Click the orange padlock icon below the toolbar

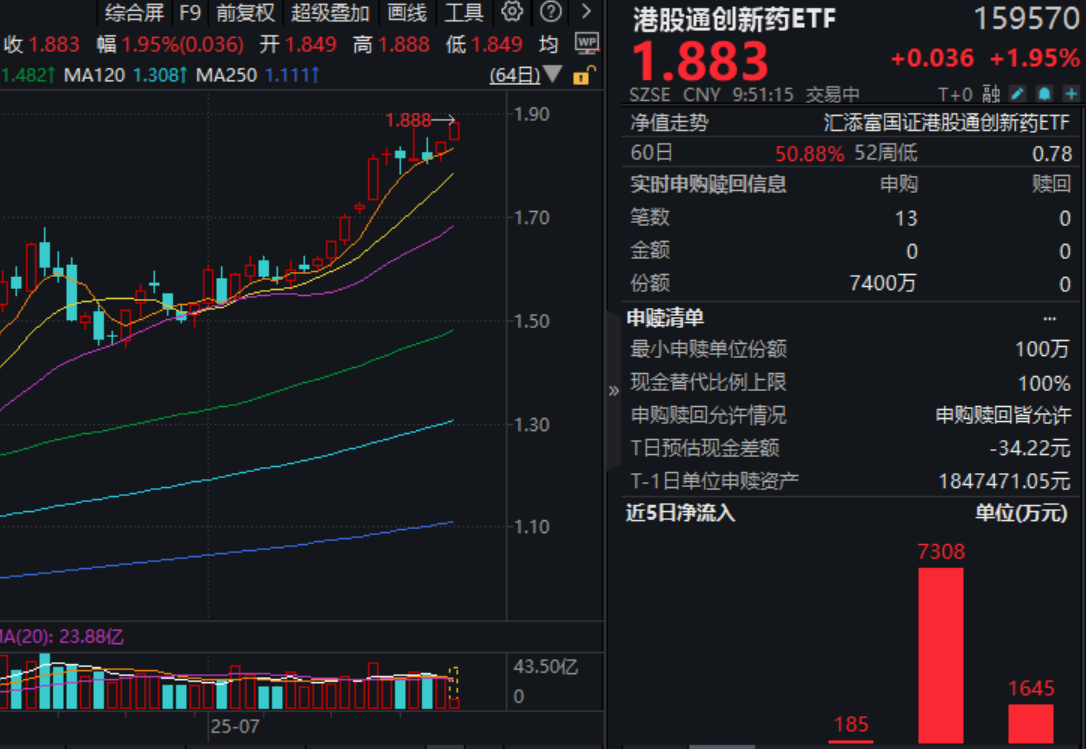[582, 75]
